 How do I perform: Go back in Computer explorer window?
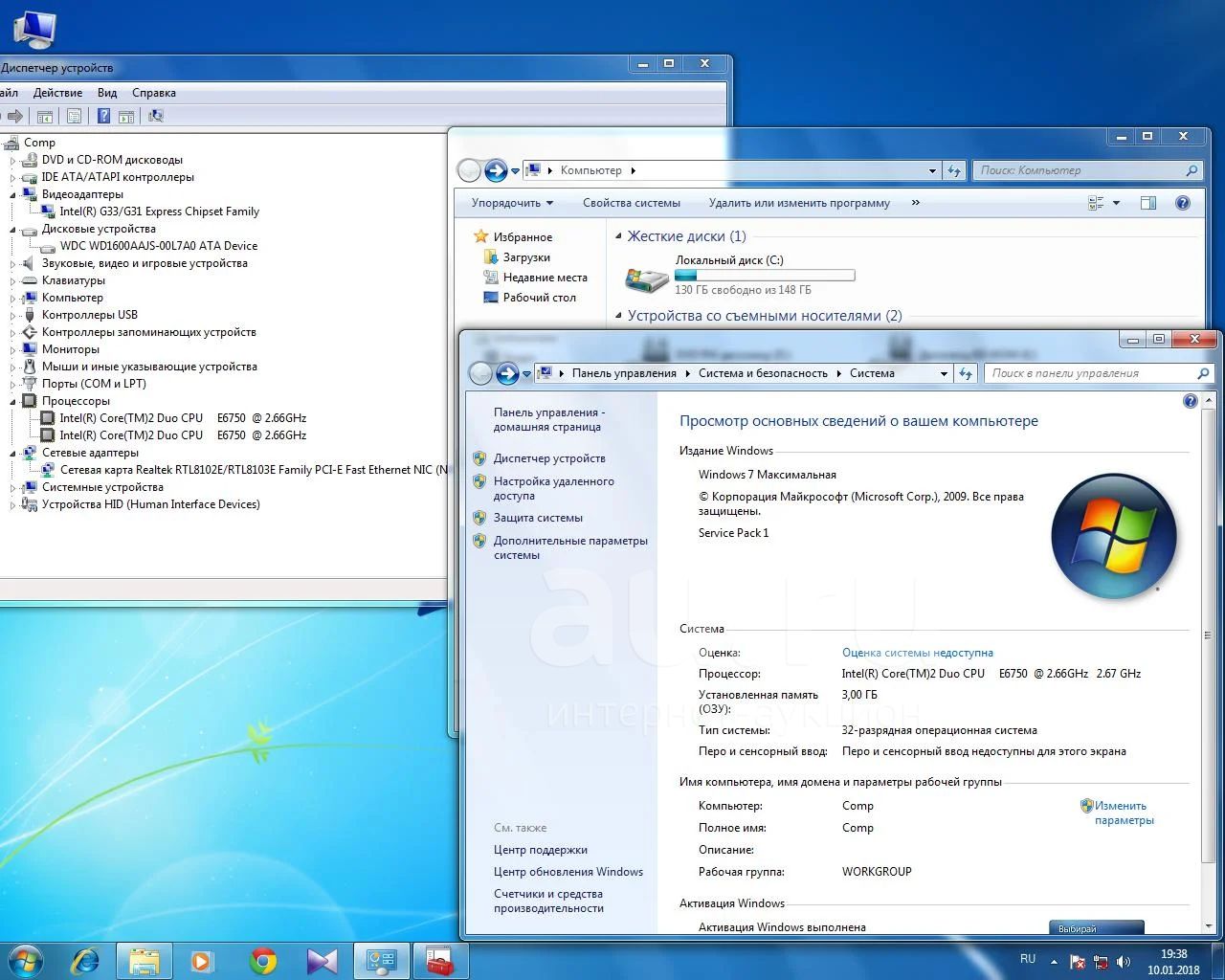(x=469, y=170)
